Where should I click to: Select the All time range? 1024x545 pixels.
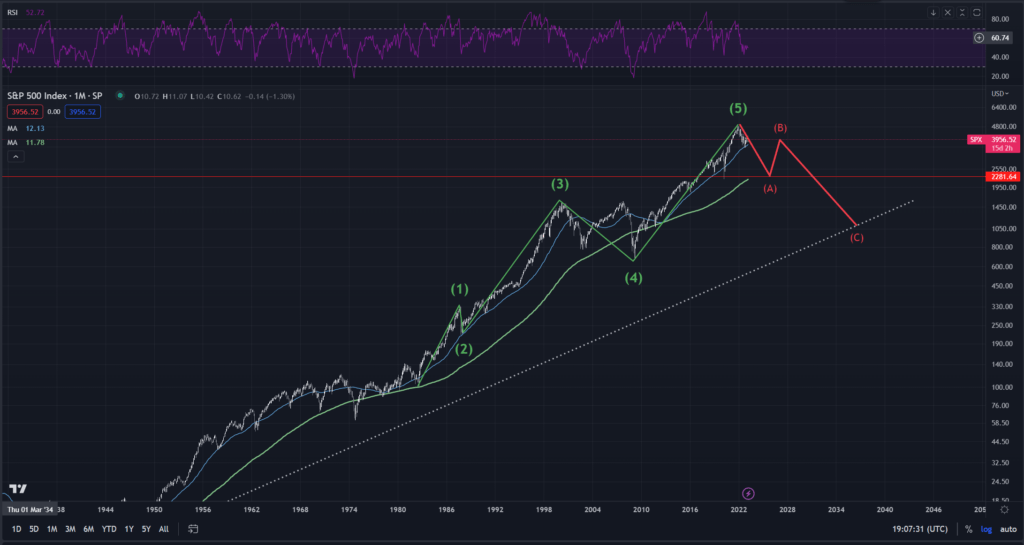[x=164, y=529]
